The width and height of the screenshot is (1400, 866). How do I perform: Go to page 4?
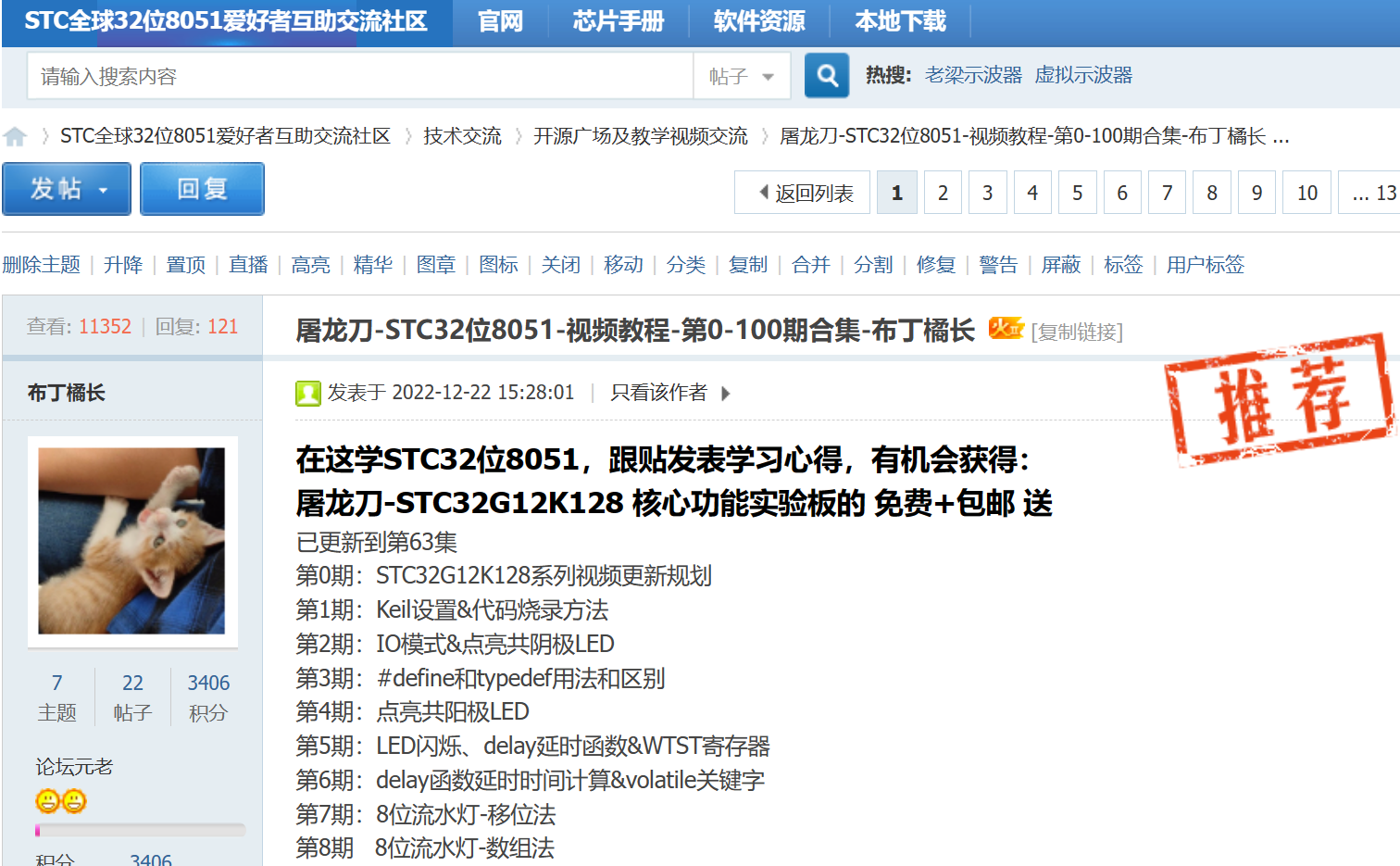pos(1032,193)
